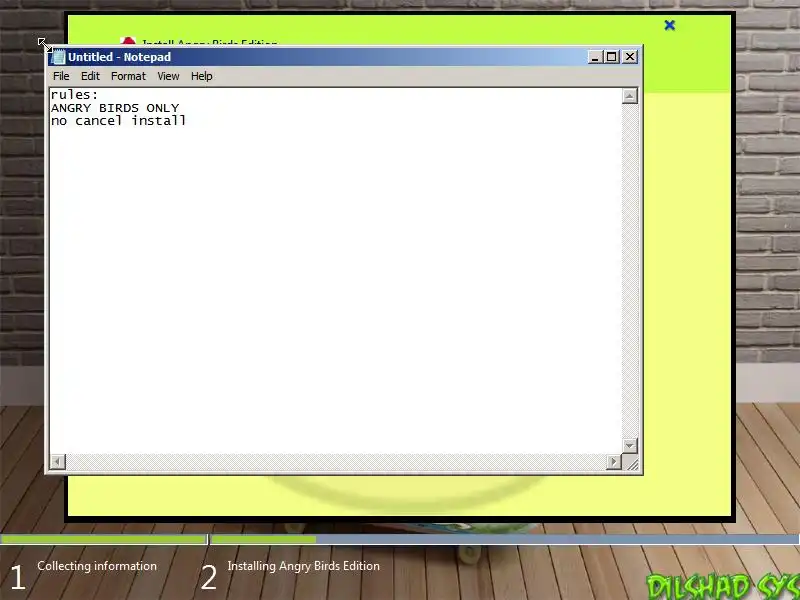The height and width of the screenshot is (600, 800).
Task: Click the horizontal scrollbar left arrow
Action: coord(57,462)
